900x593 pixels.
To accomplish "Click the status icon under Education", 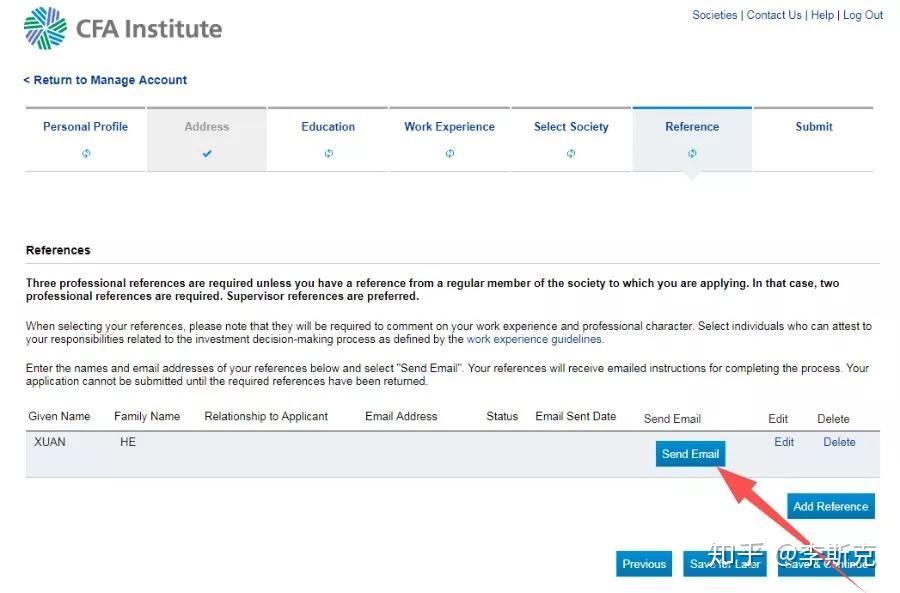I will [x=328, y=153].
